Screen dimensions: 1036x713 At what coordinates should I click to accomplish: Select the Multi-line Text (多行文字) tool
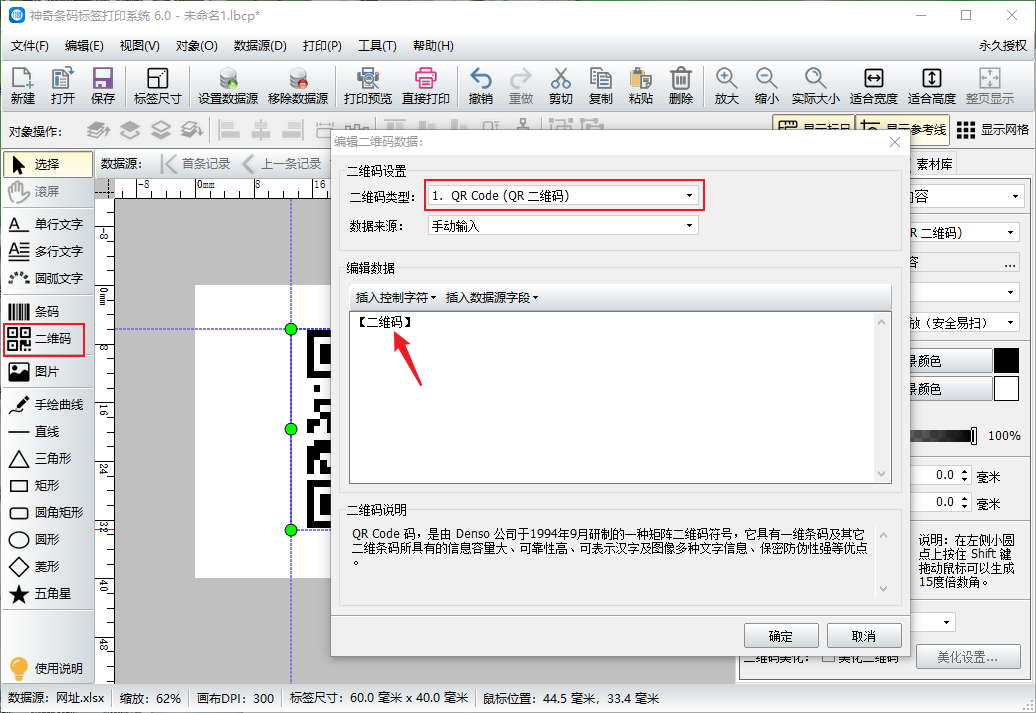(48, 252)
